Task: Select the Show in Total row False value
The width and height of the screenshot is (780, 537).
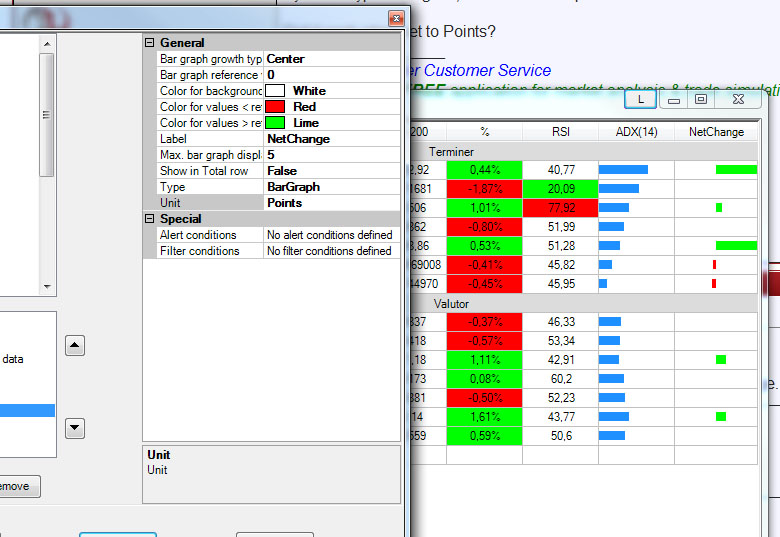Action: [x=331, y=171]
